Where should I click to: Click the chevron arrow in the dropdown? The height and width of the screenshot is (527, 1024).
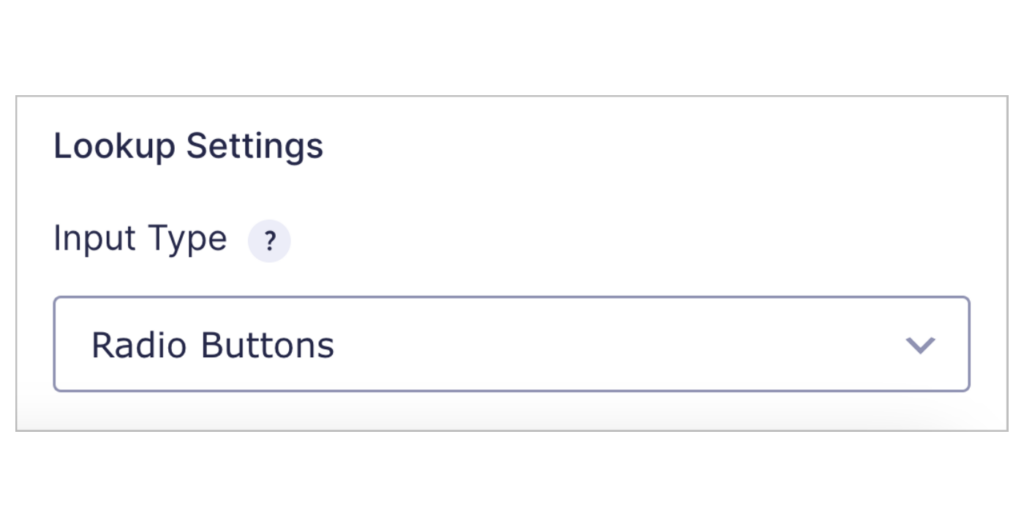[919, 345]
